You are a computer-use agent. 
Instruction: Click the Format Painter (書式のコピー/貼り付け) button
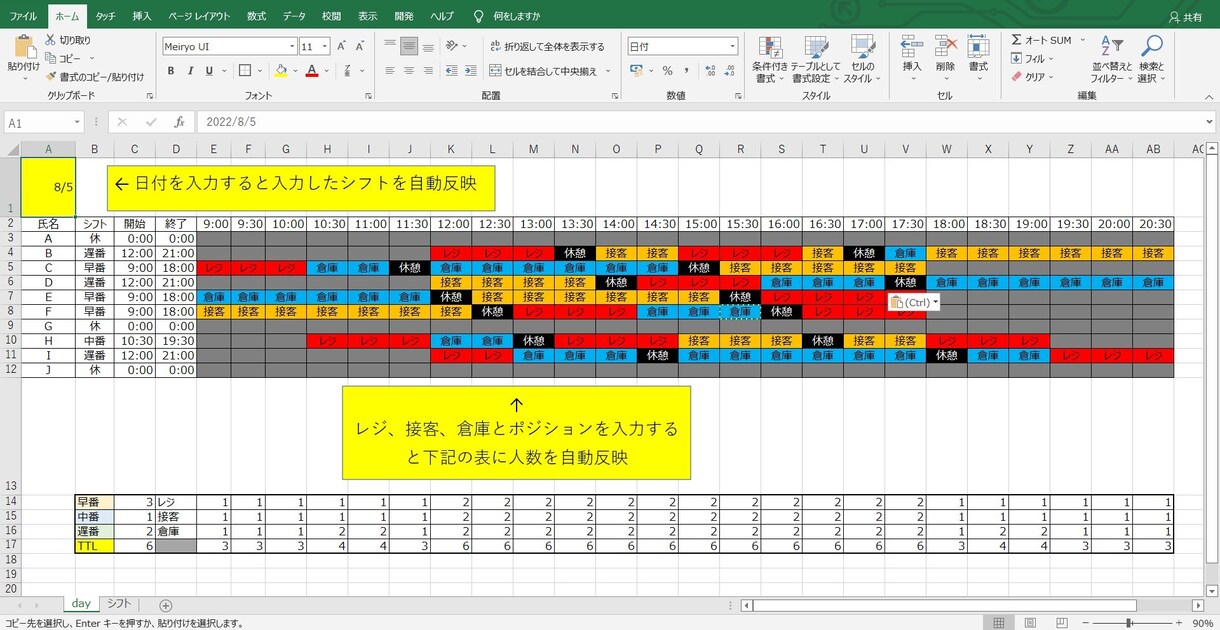click(95, 76)
